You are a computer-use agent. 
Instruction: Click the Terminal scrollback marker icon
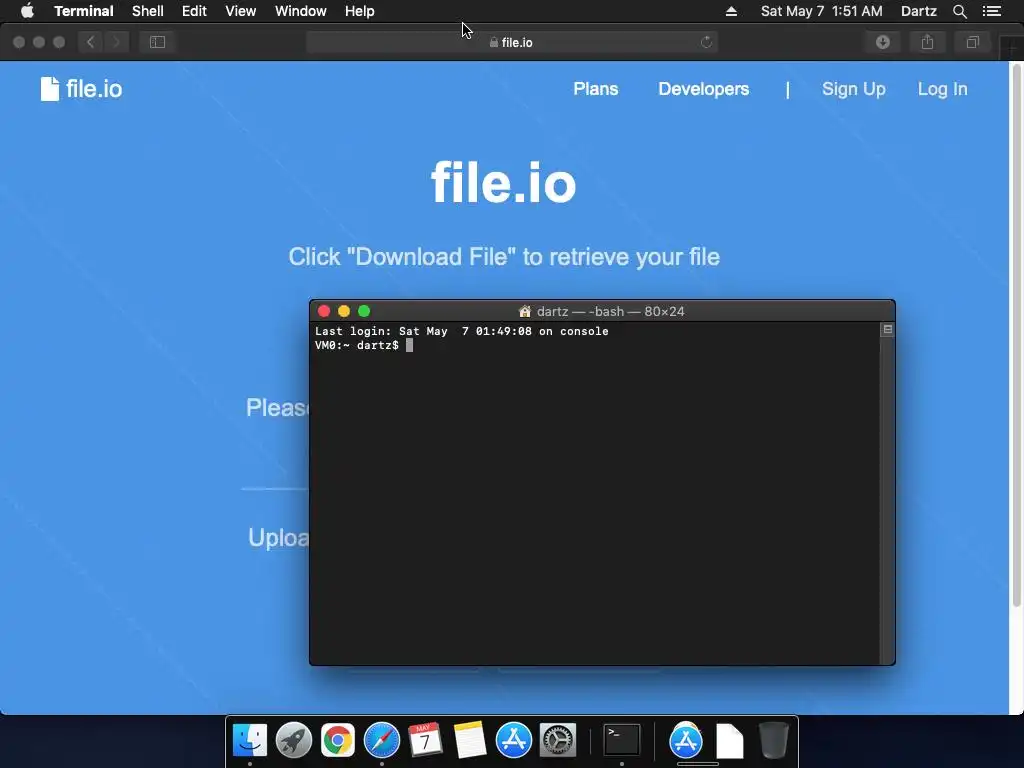[x=888, y=329]
